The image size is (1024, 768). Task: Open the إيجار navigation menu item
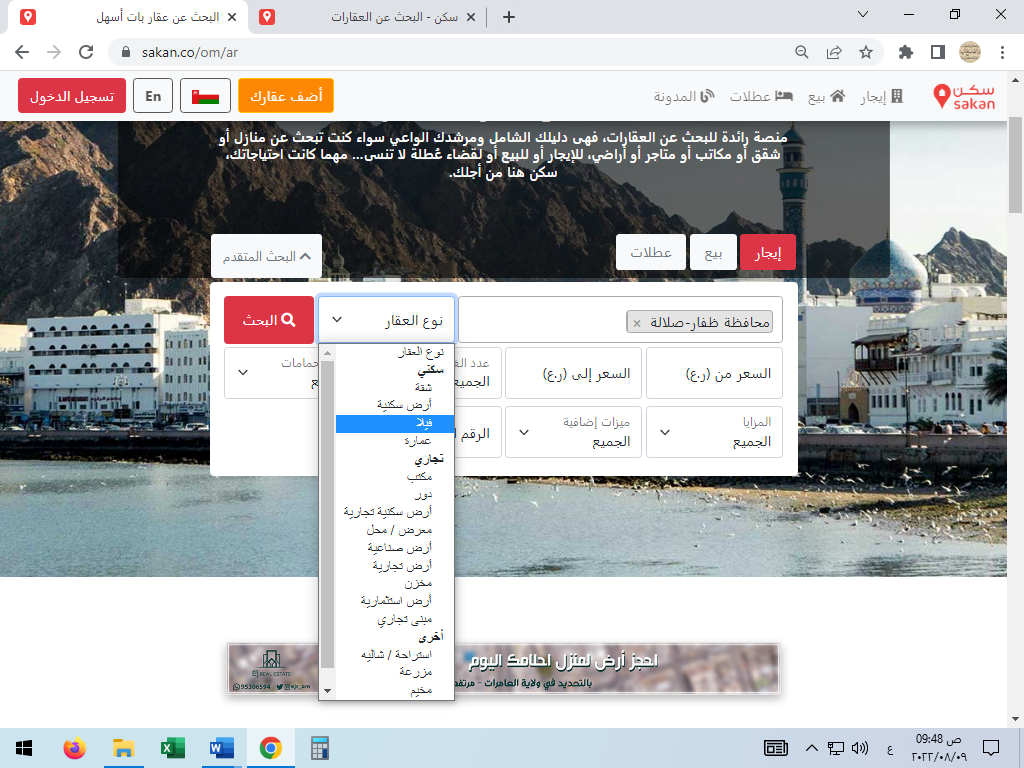point(882,97)
